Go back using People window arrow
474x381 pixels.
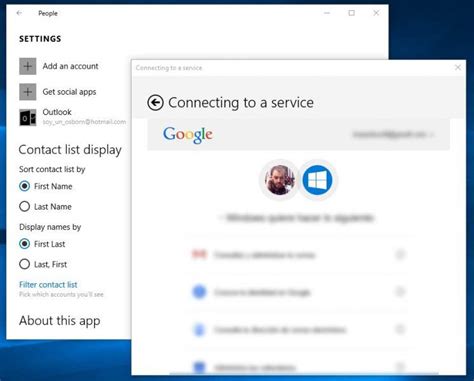pyautogui.click(x=19, y=13)
